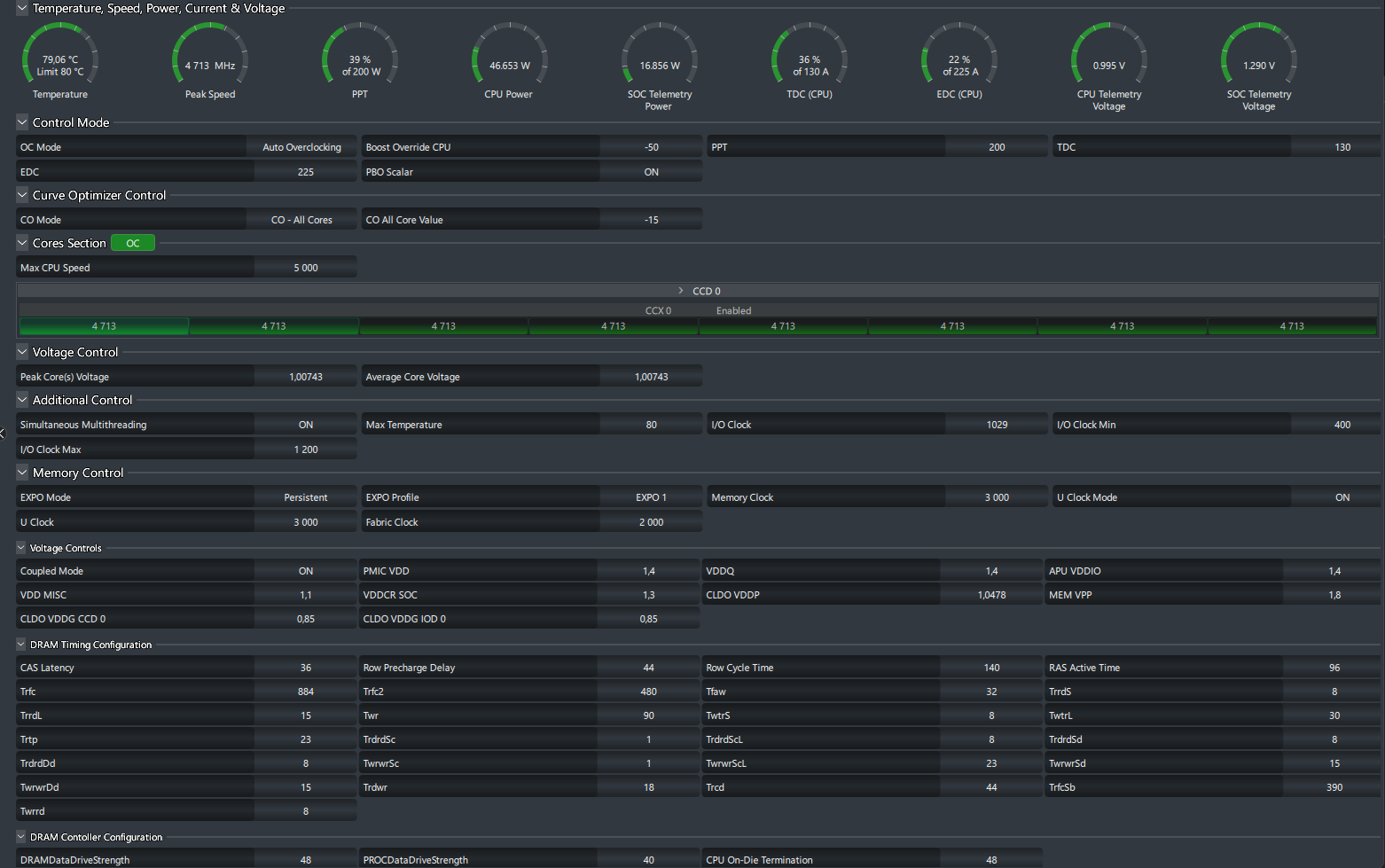Click the PROCDataDriveStrength value 40
1385x868 pixels.
click(x=649, y=859)
